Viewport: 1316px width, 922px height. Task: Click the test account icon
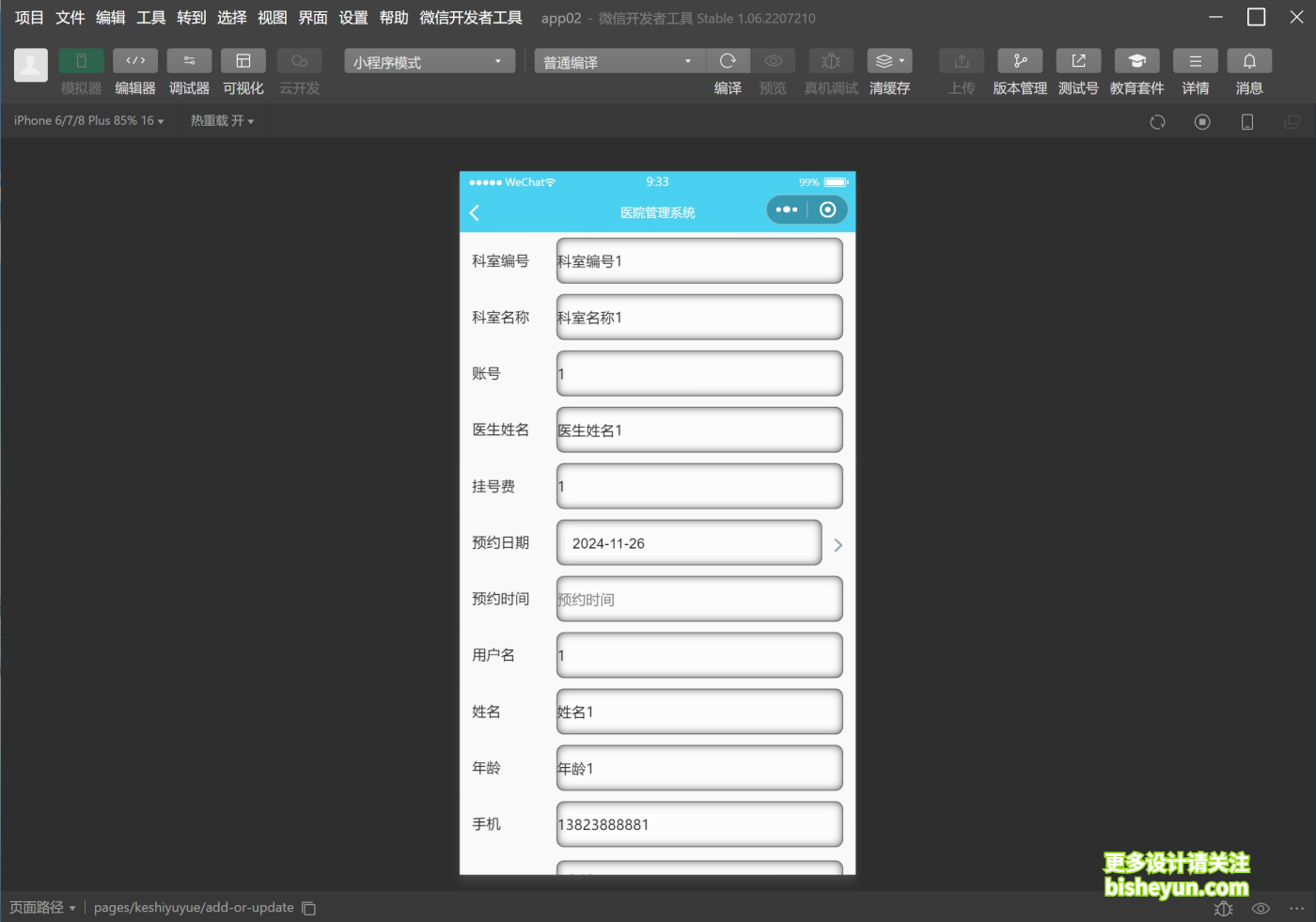pyautogui.click(x=1078, y=61)
